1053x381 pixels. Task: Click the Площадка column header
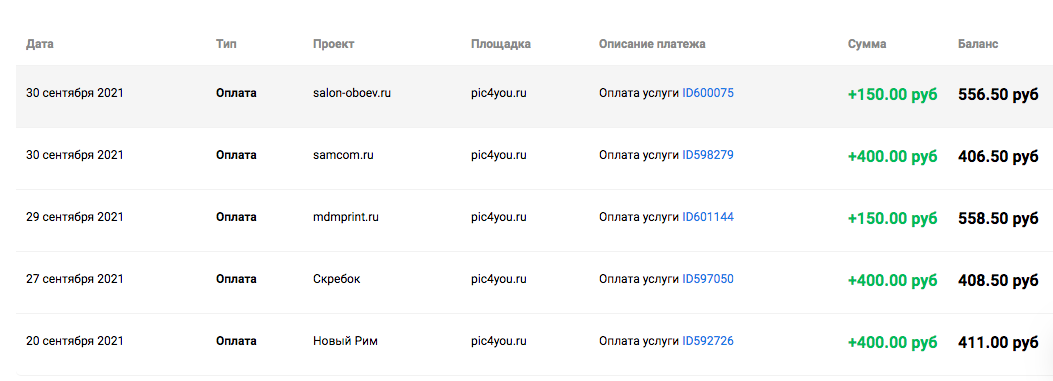pos(501,44)
